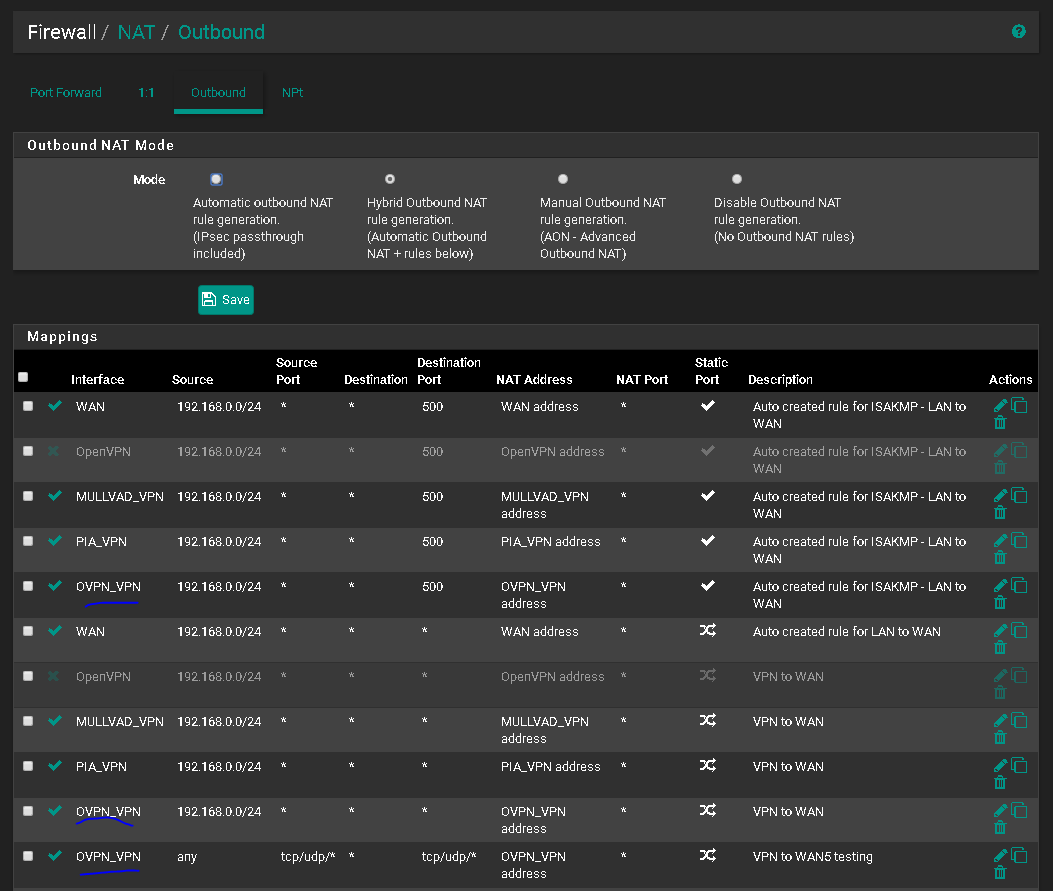Screen dimensions: 1053x891
Task: Open the help icon in page header
Action: tap(1018, 32)
